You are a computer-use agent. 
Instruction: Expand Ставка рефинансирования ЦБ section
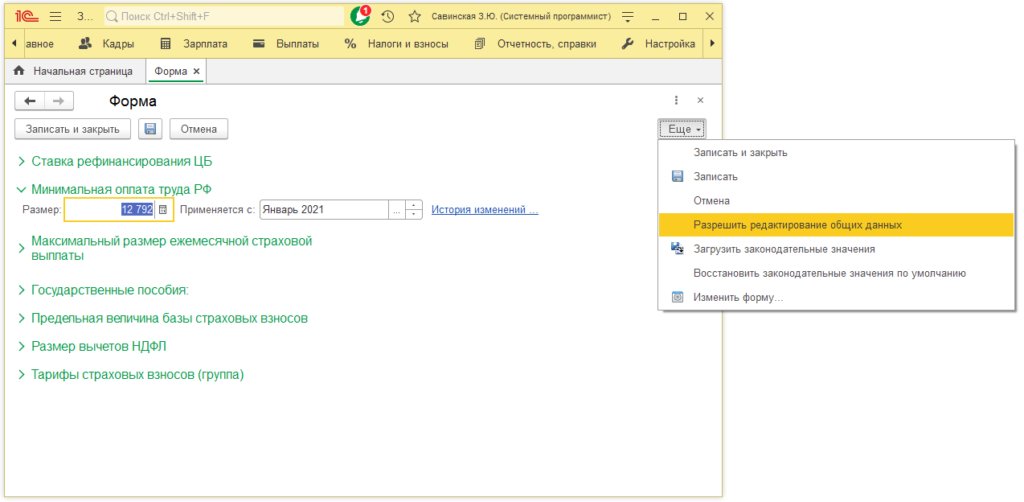[x=22, y=161]
